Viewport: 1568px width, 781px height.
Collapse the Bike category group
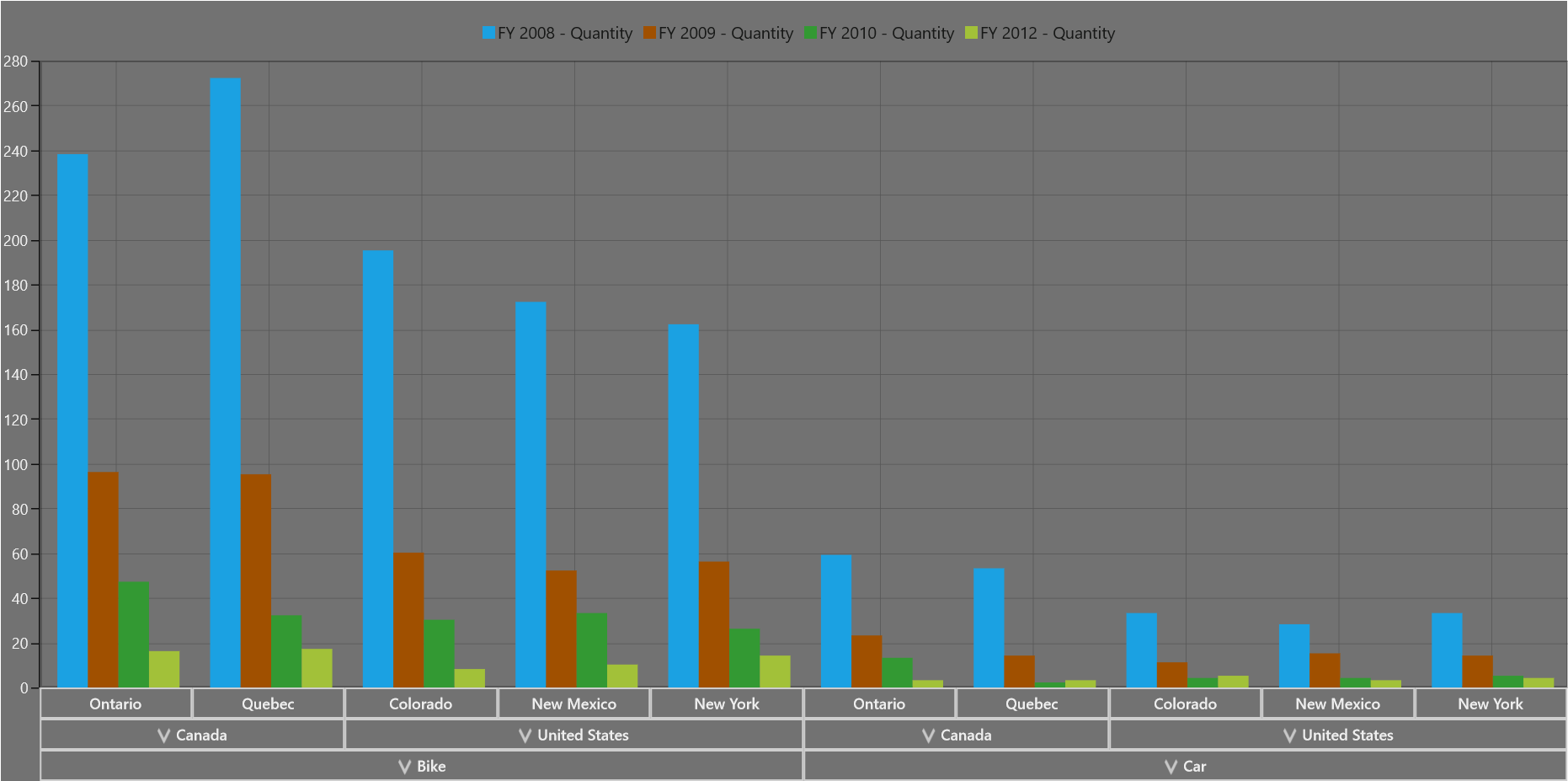404,766
